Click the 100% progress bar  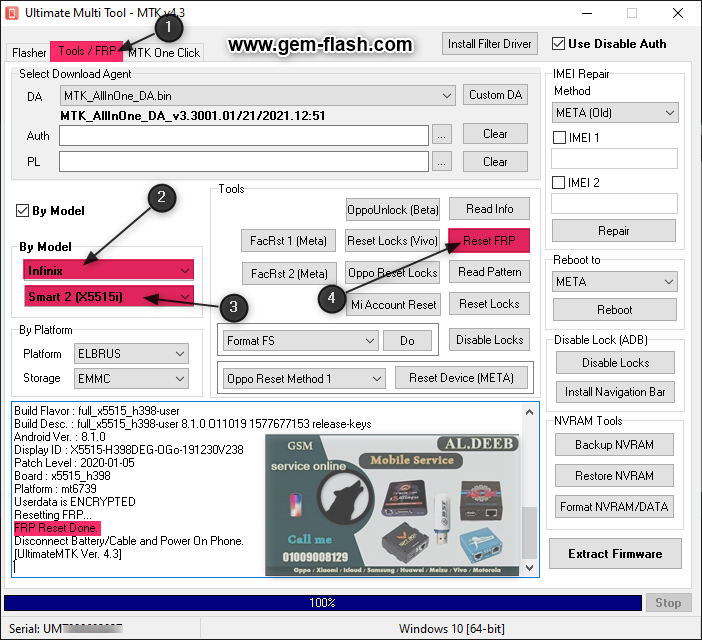(x=322, y=603)
